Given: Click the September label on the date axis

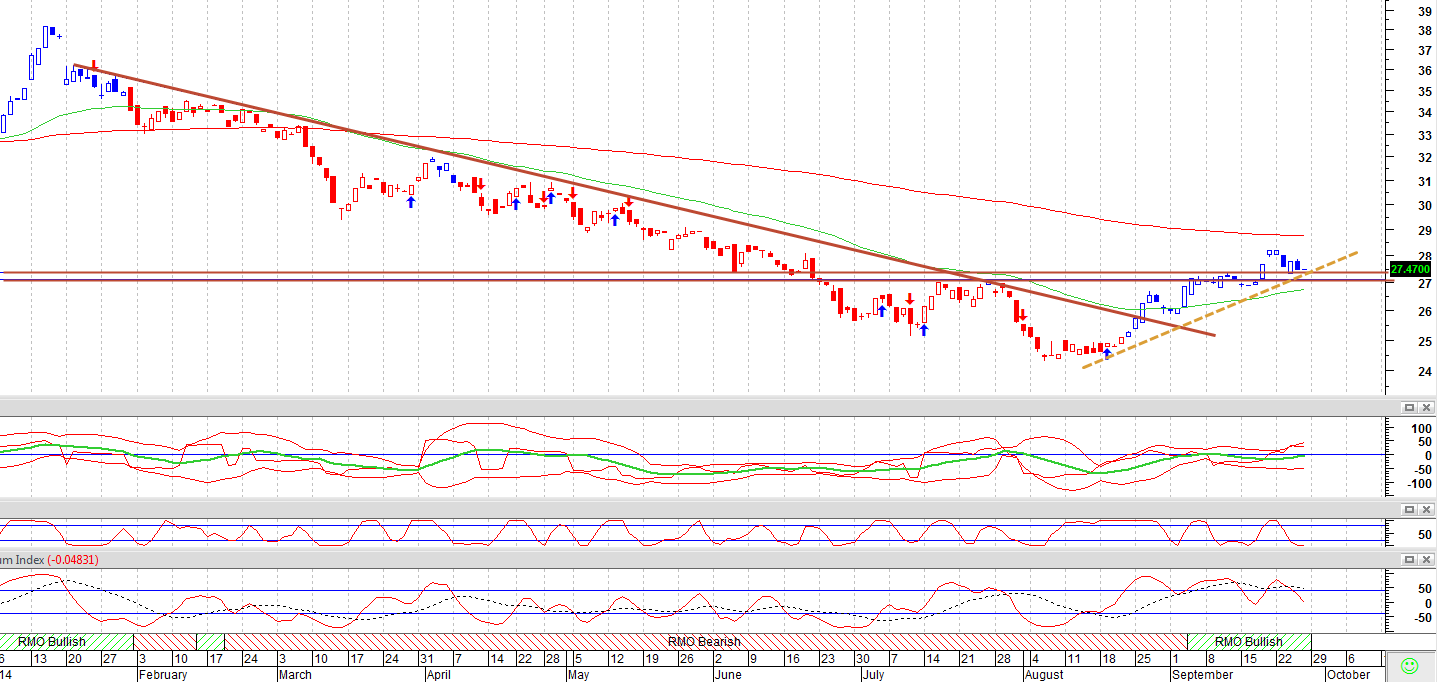Looking at the screenshot, I should tap(1202, 674).
